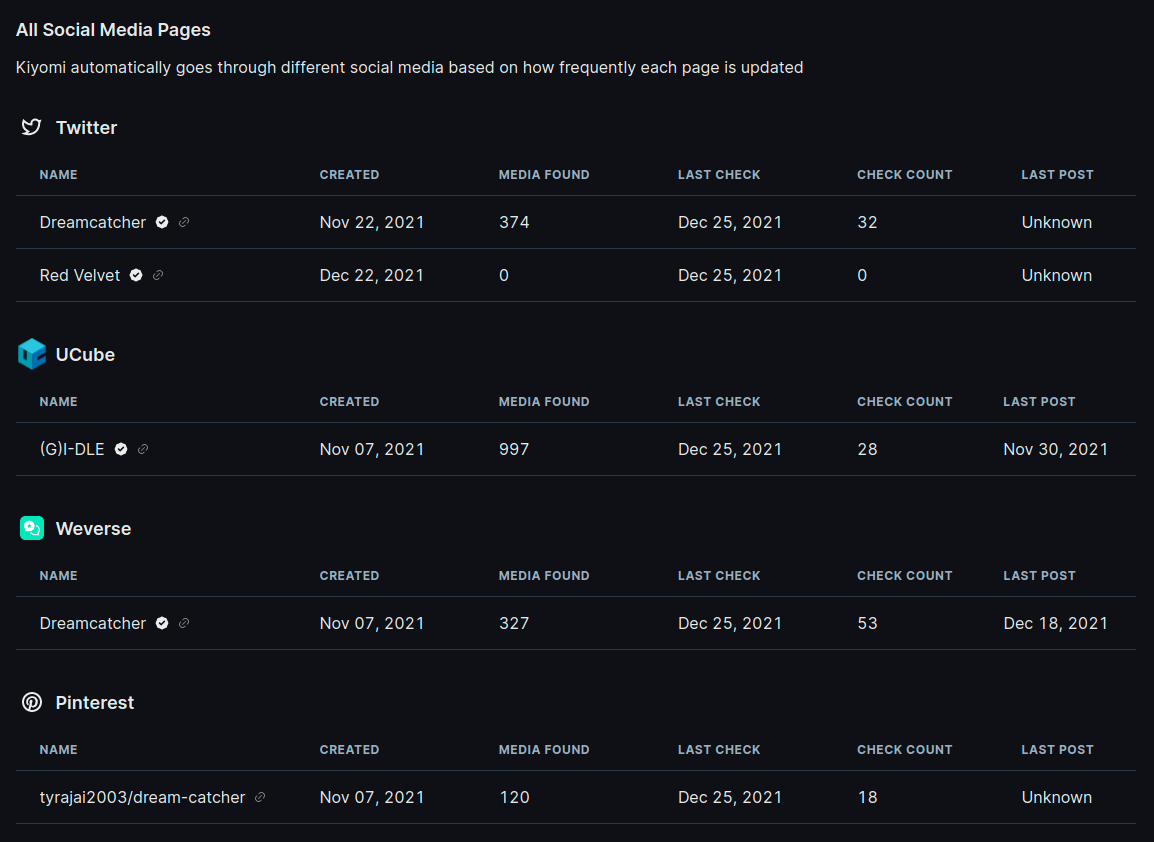Open link icon beside Weverse Dreamcatcher

pyautogui.click(x=184, y=623)
